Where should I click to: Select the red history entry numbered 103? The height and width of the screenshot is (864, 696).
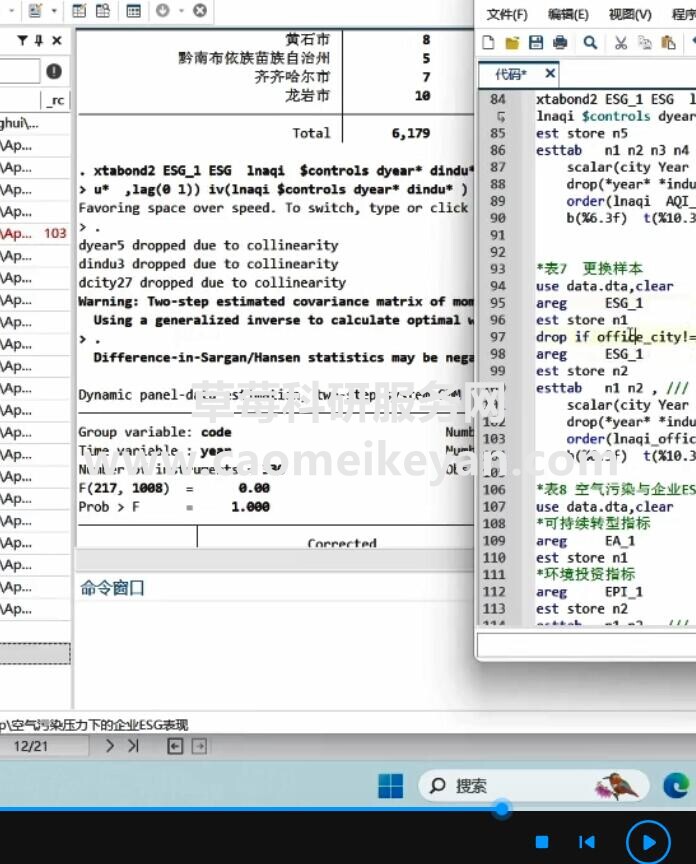(x=35, y=234)
